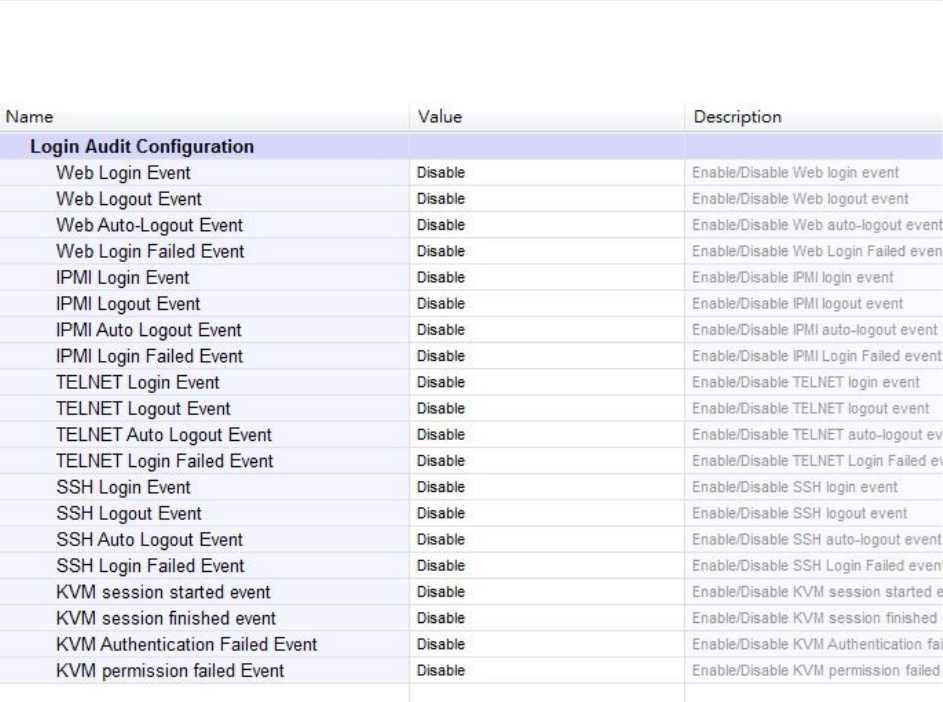This screenshot has height=702, width=943.
Task: Select the KVM Authentication Failed Event row name
Action: pos(186,645)
